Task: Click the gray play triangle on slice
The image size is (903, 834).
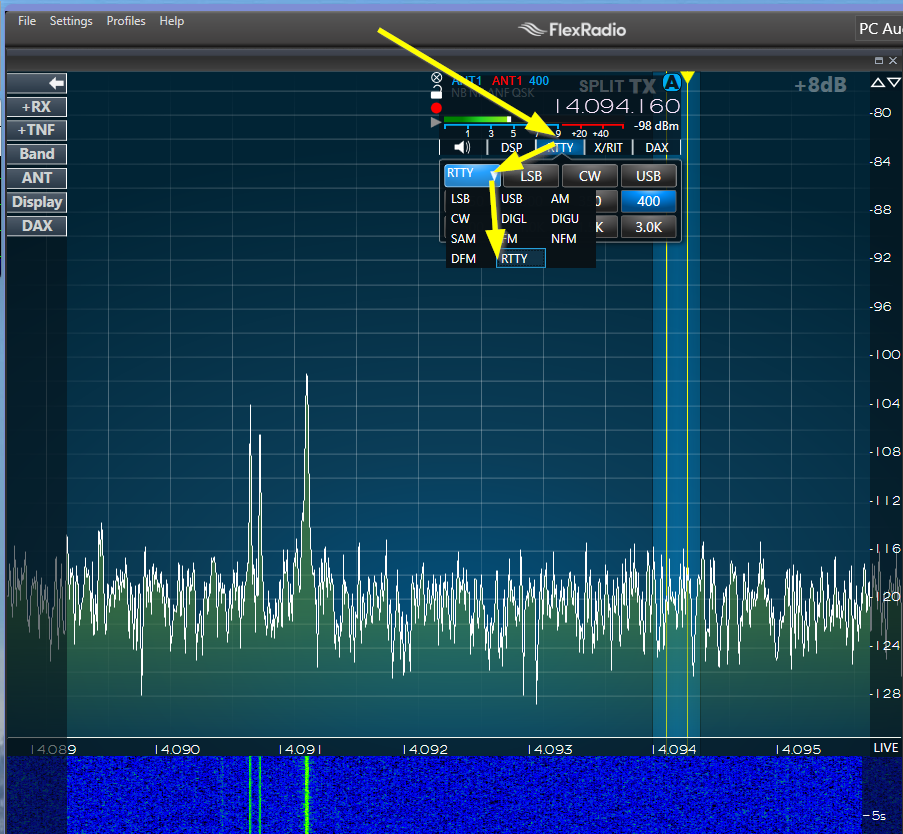Action: tap(435, 122)
